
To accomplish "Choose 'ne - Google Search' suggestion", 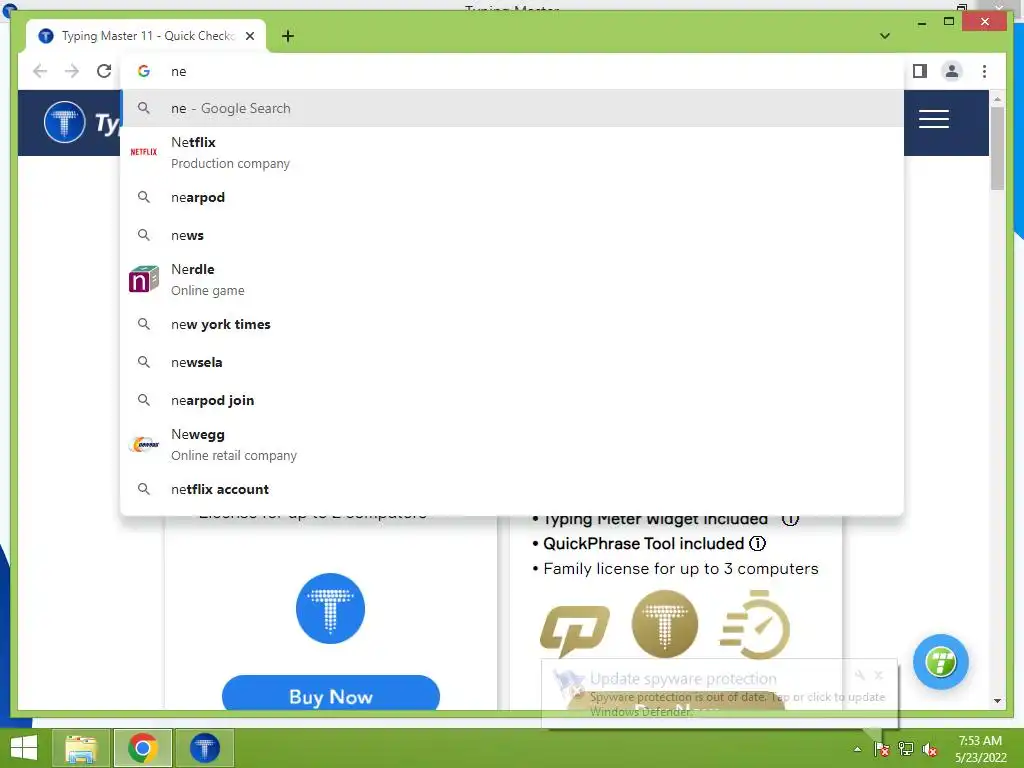I will [512, 108].
